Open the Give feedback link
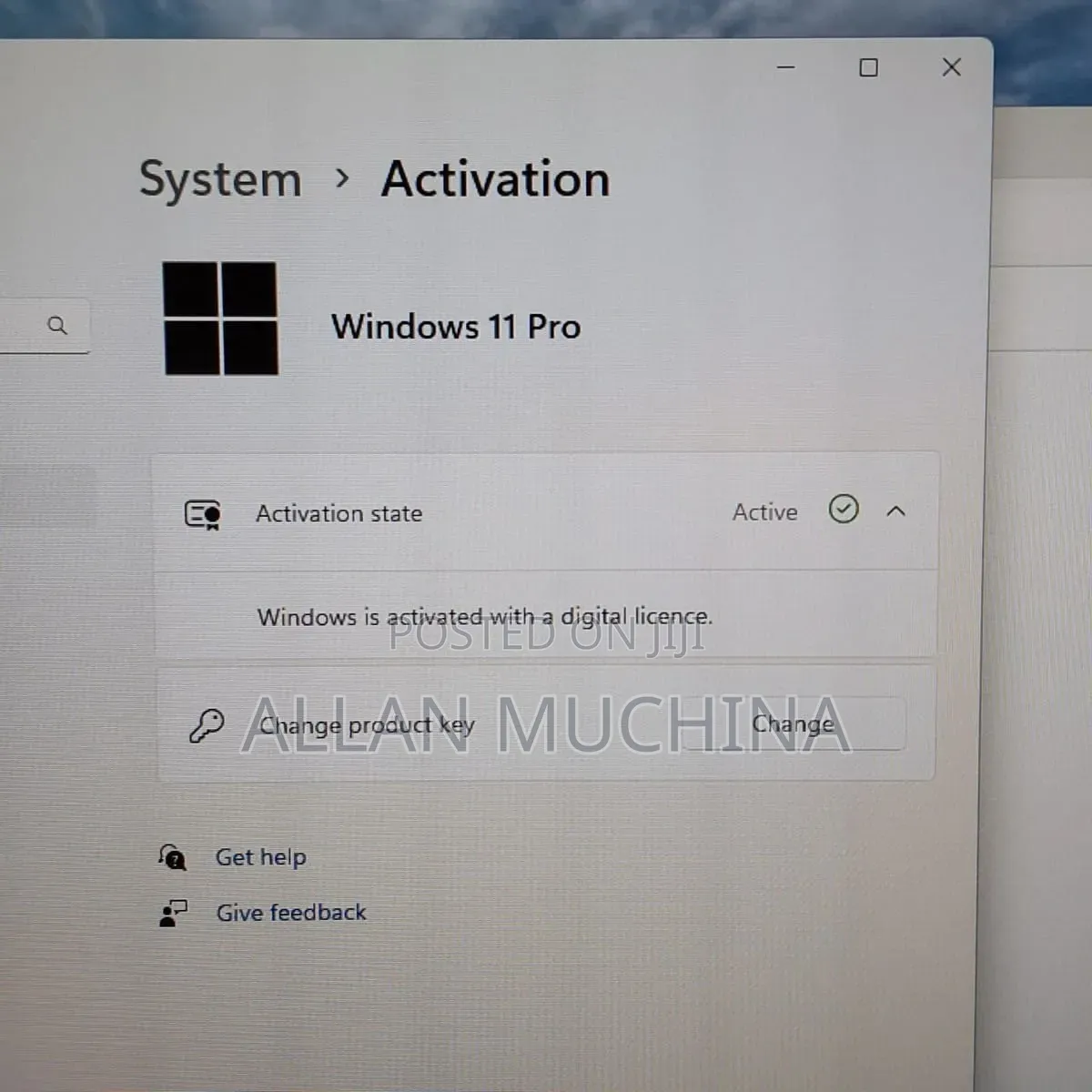 (x=291, y=913)
